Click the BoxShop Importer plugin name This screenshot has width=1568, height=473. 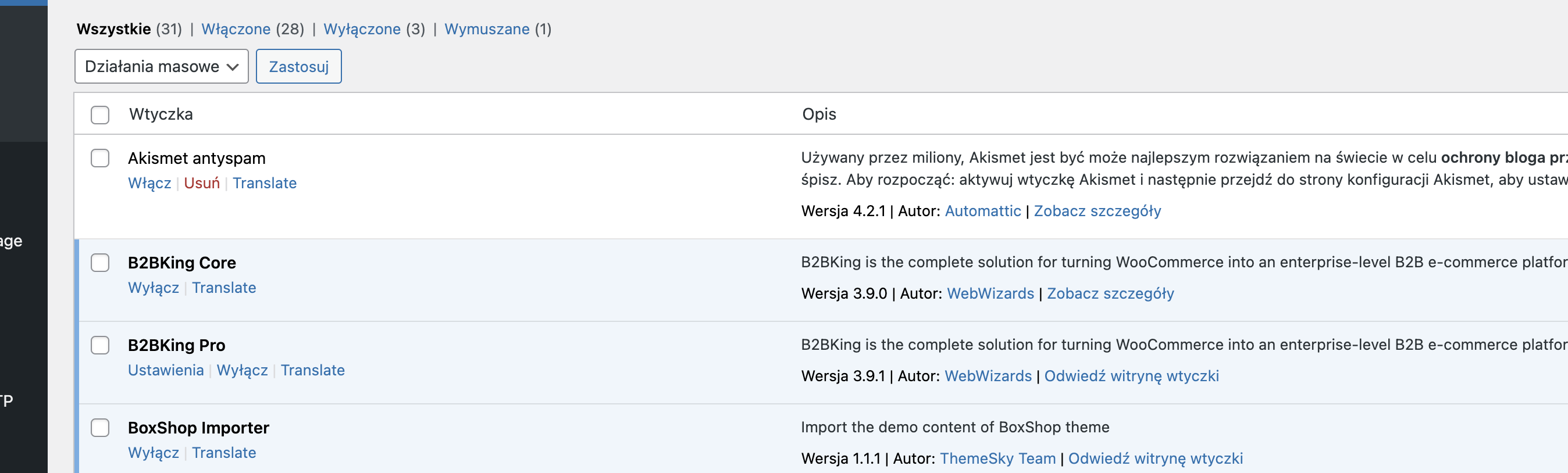[x=198, y=428]
